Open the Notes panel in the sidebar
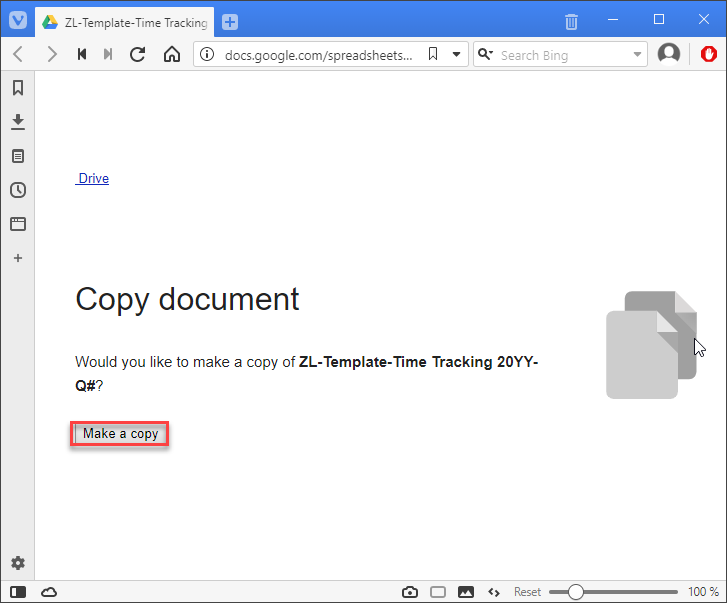The image size is (727, 603). [x=17, y=156]
